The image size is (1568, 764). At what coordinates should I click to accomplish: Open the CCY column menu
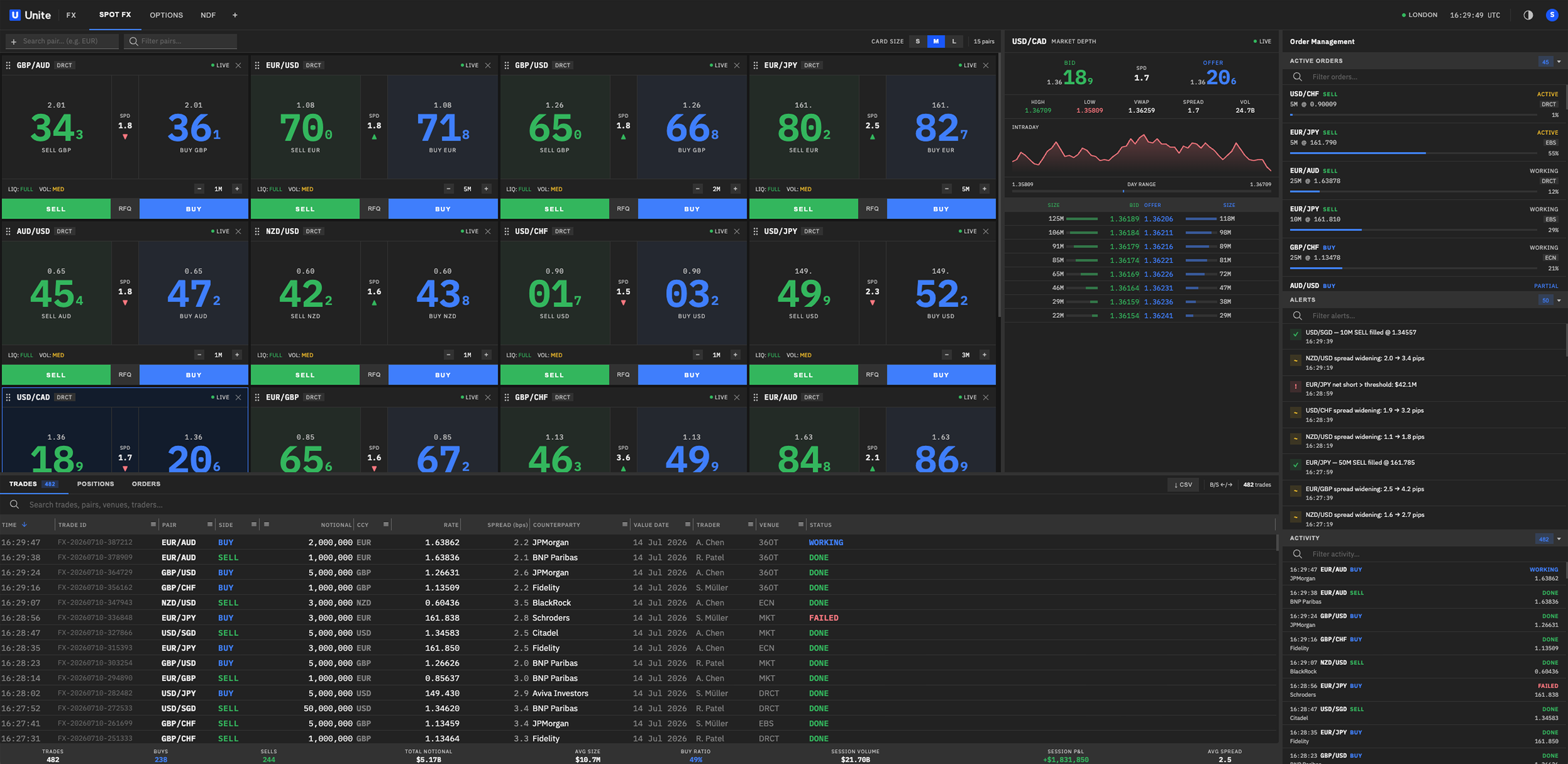(x=385, y=524)
